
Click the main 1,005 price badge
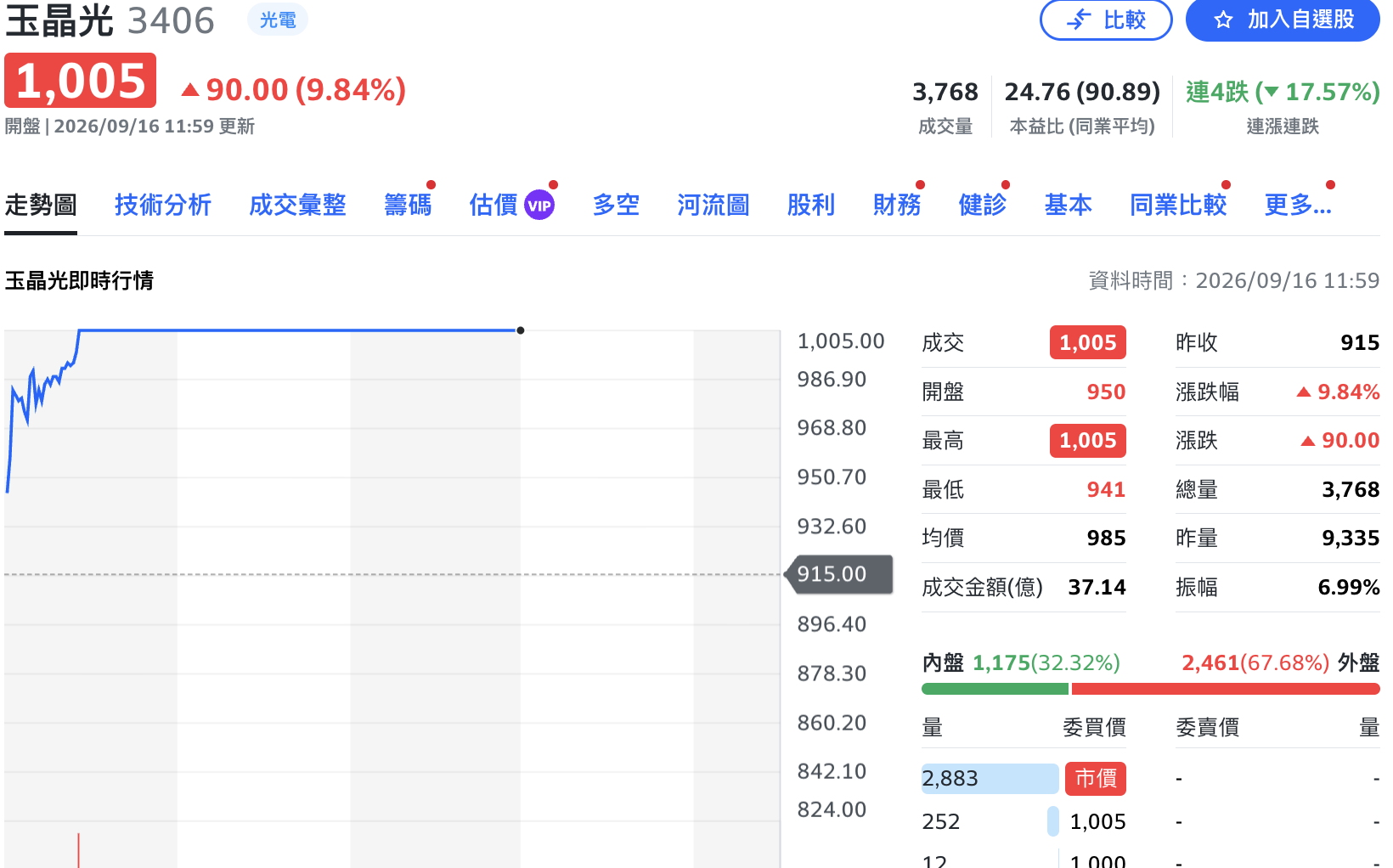(x=81, y=81)
